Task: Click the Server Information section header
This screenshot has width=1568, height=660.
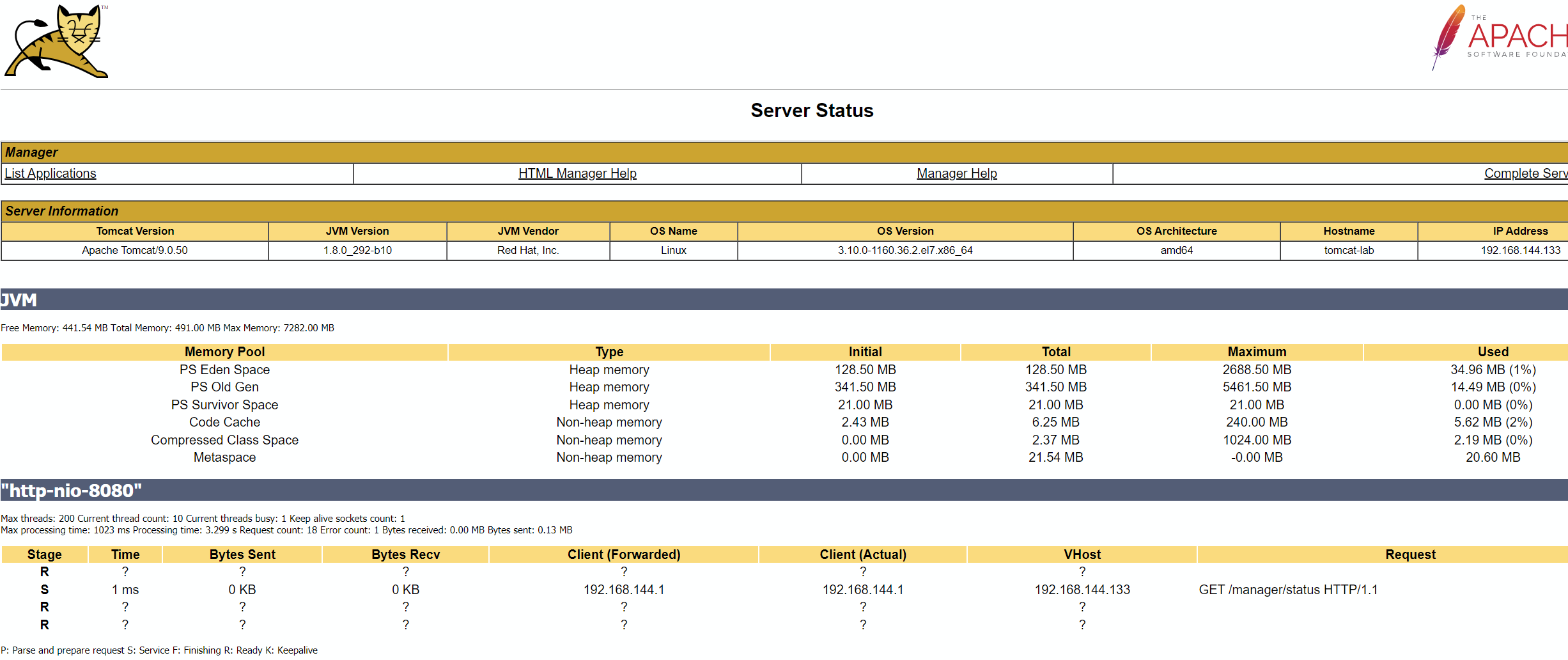Action: pyautogui.click(x=784, y=211)
